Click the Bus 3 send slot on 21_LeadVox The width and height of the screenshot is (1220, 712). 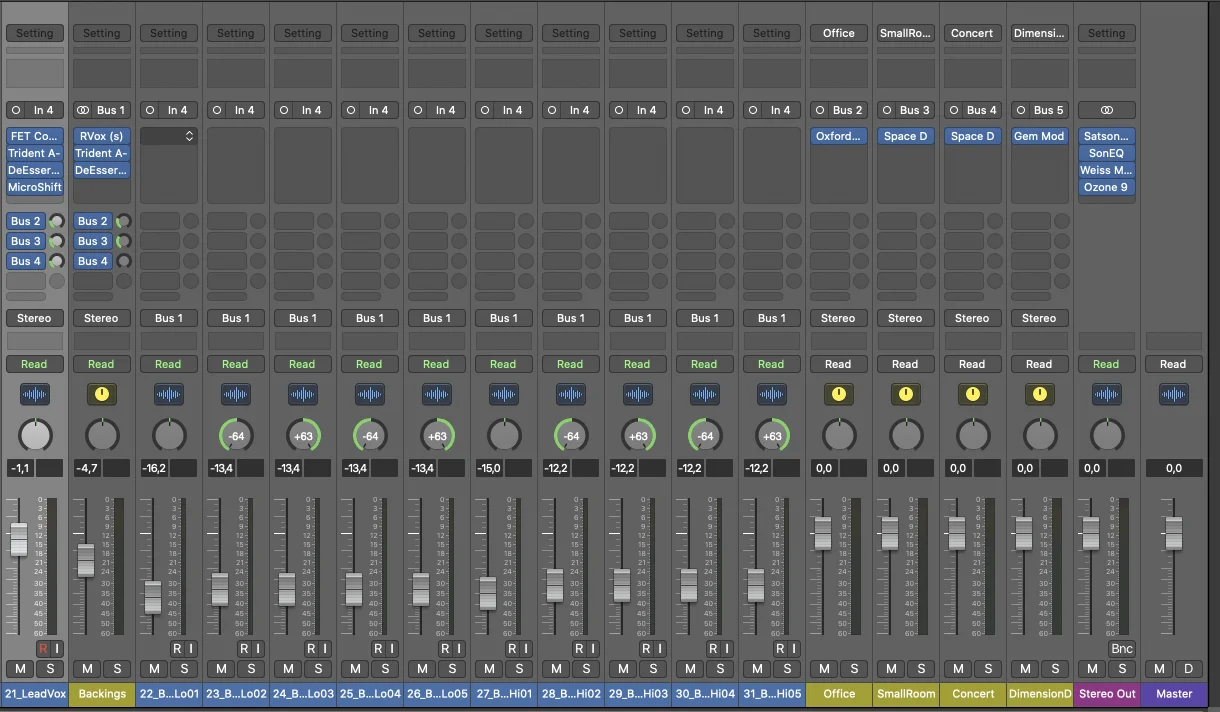pyautogui.click(x=26, y=241)
